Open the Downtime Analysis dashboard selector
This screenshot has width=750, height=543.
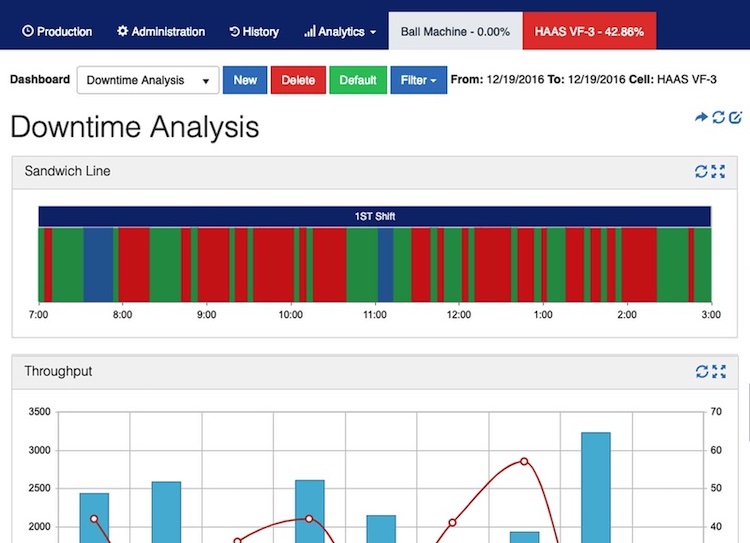(x=148, y=80)
